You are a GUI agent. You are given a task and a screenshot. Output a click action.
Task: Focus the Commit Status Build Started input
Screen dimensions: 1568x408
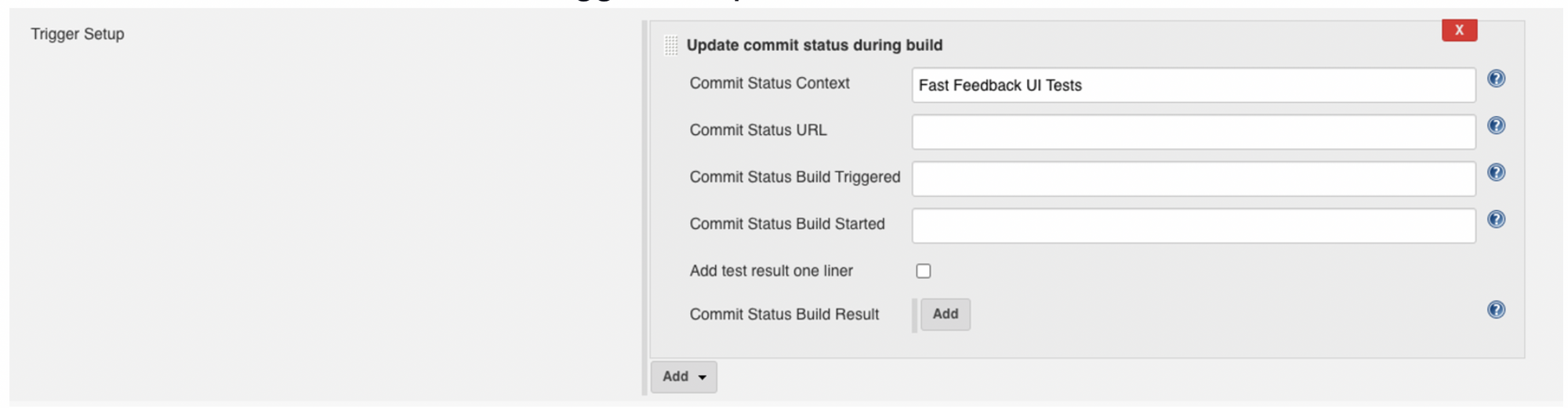click(x=1193, y=226)
